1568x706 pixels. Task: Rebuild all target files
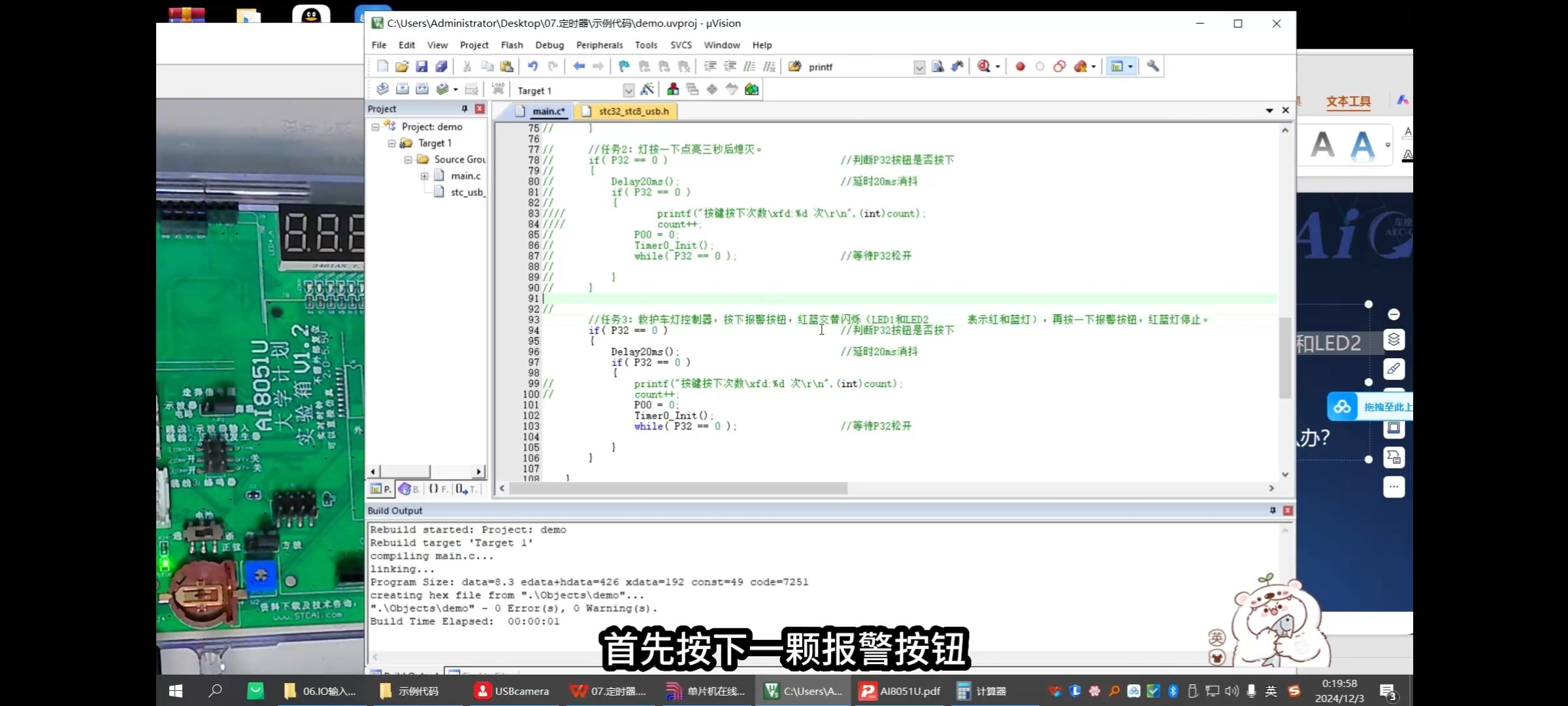(423, 89)
